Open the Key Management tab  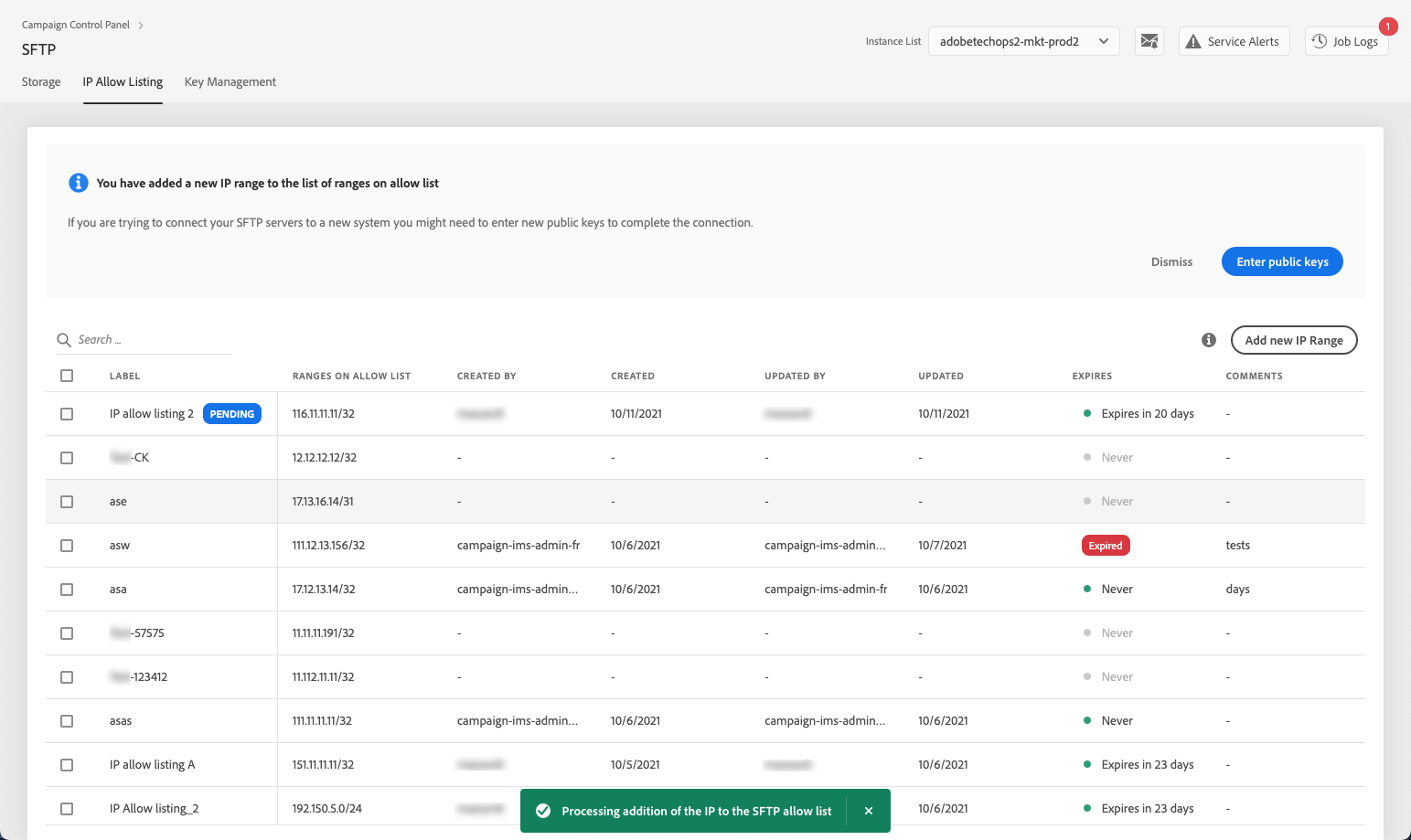[230, 81]
